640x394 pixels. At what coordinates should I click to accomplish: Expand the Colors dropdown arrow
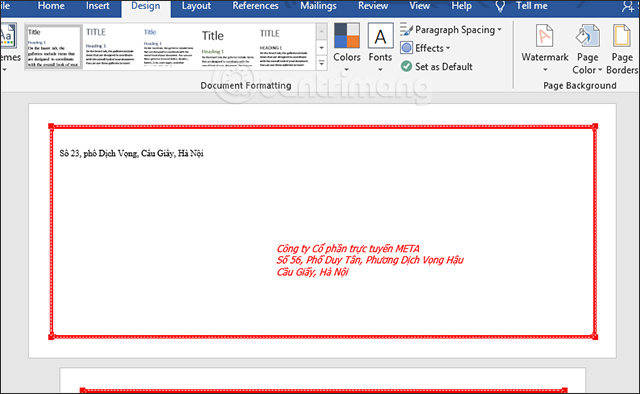pos(347,70)
